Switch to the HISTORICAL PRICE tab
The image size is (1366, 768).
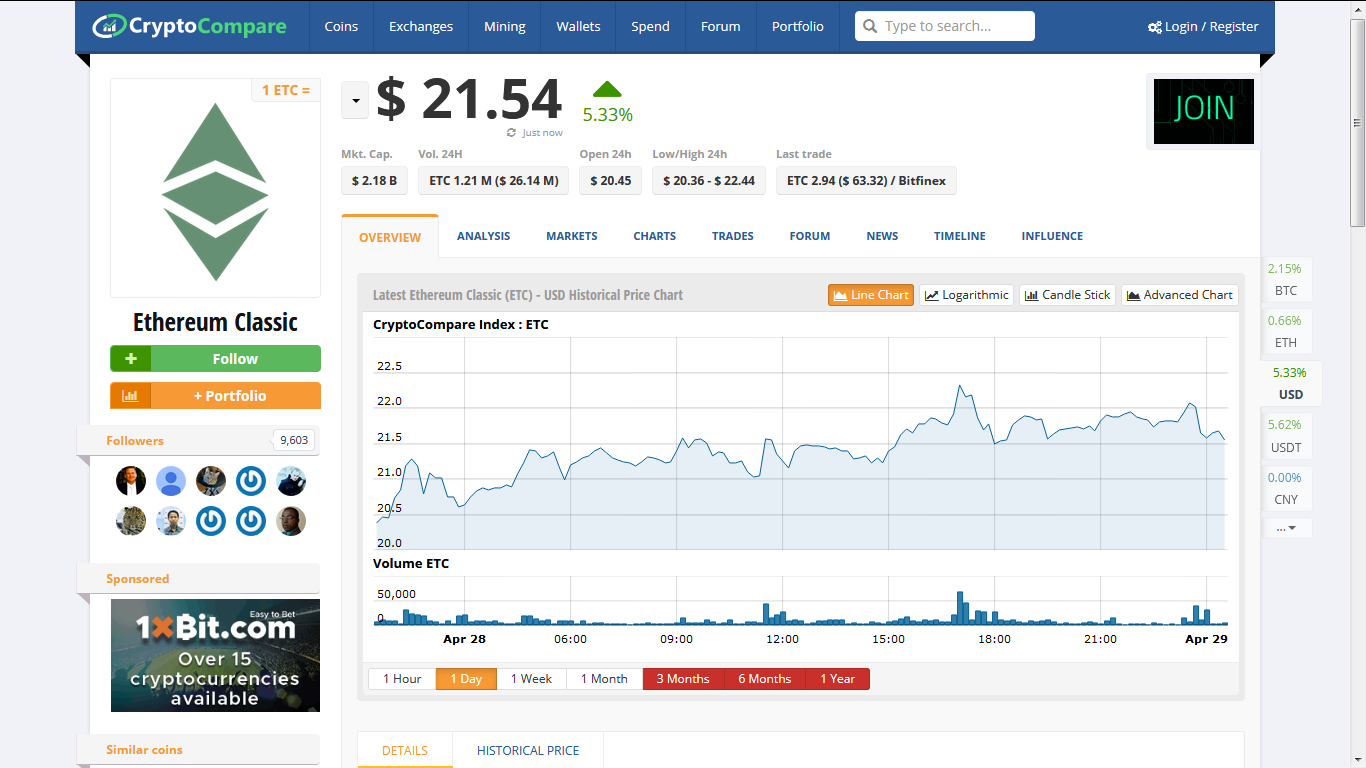click(x=527, y=750)
